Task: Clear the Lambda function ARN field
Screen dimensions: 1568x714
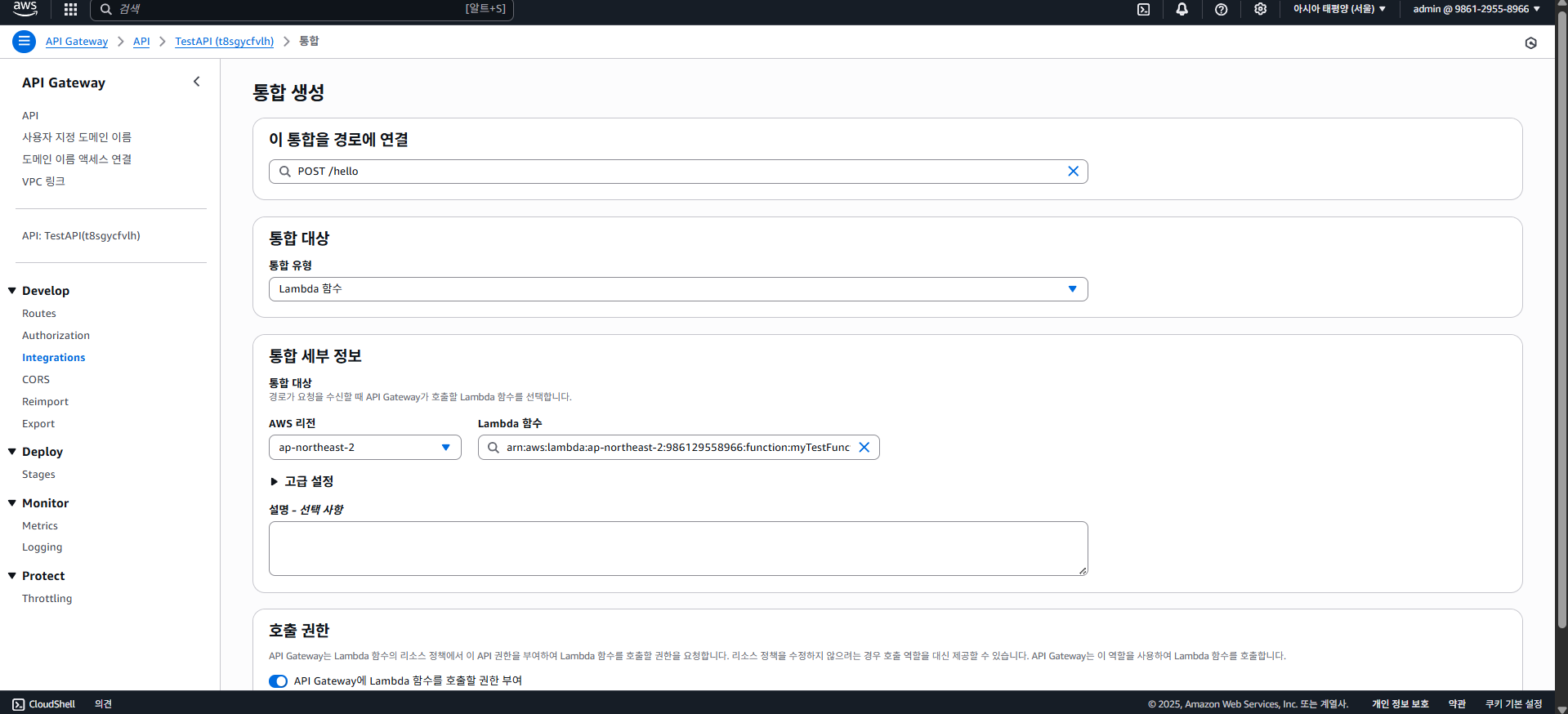Action: (864, 448)
